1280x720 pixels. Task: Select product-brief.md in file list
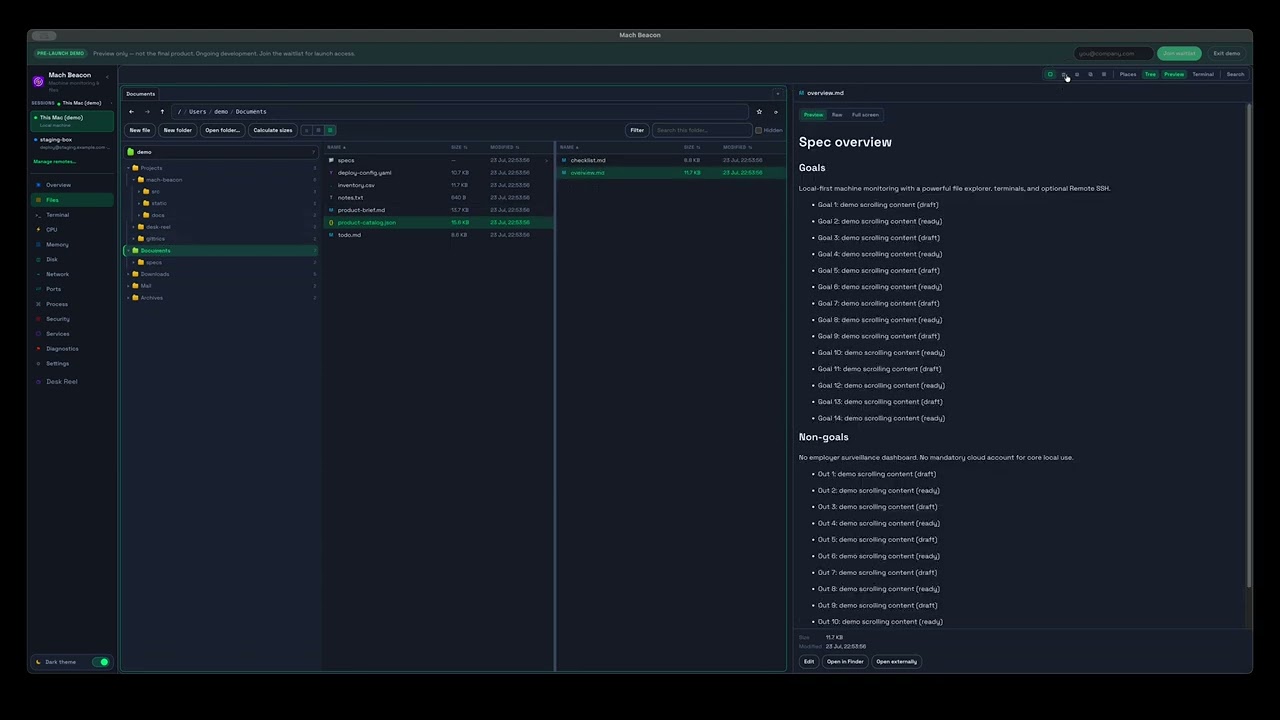(438, 210)
